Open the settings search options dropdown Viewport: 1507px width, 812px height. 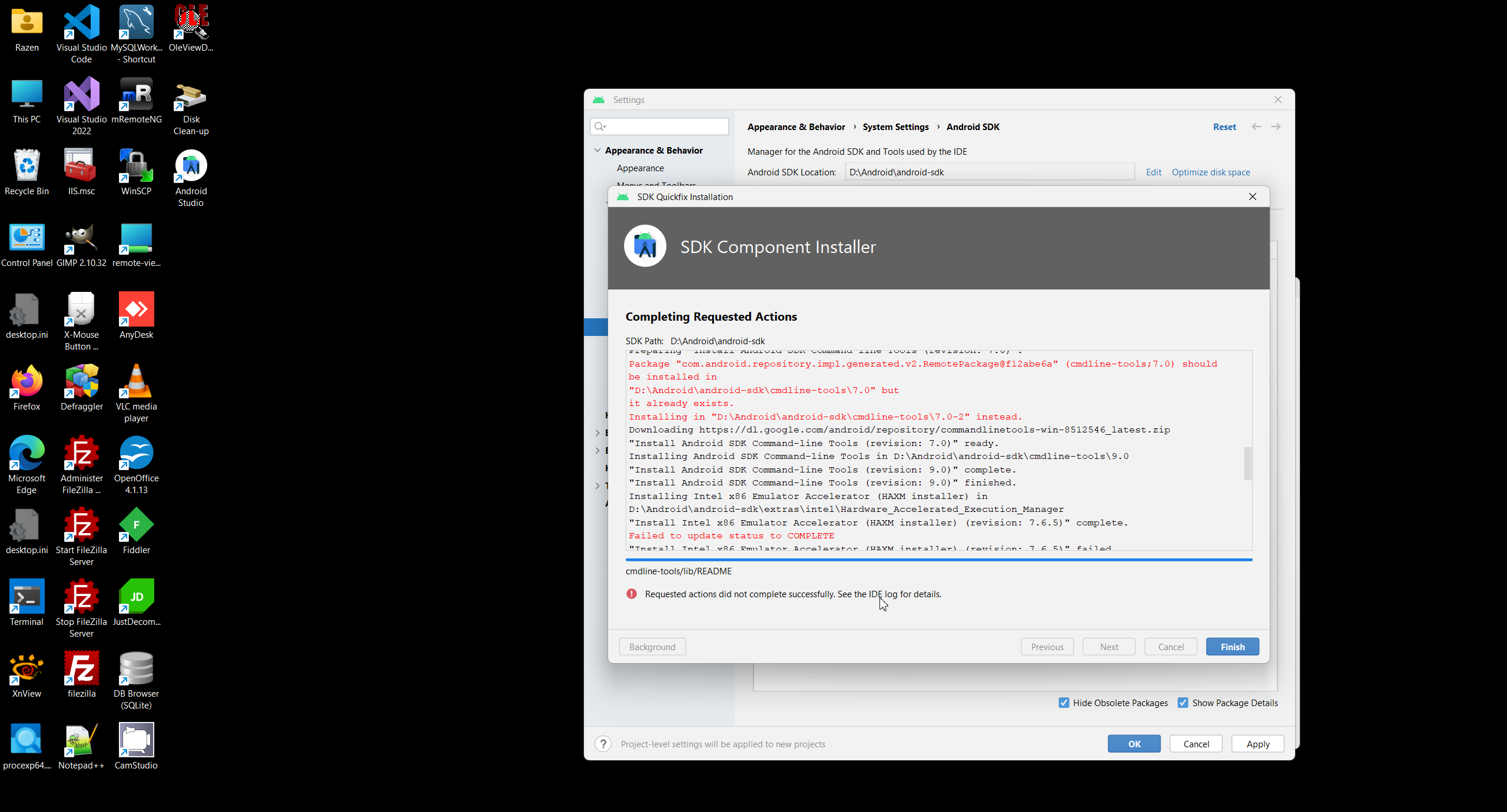click(x=600, y=127)
